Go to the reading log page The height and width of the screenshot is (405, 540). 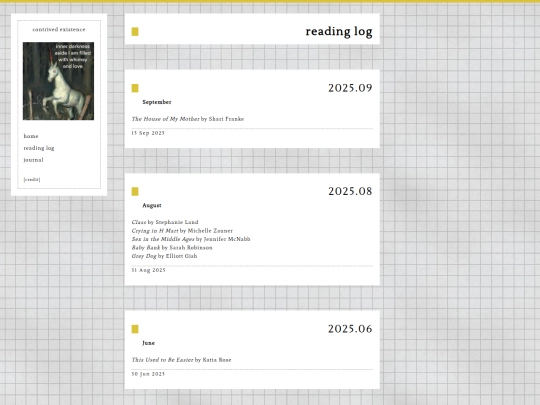pos(39,148)
